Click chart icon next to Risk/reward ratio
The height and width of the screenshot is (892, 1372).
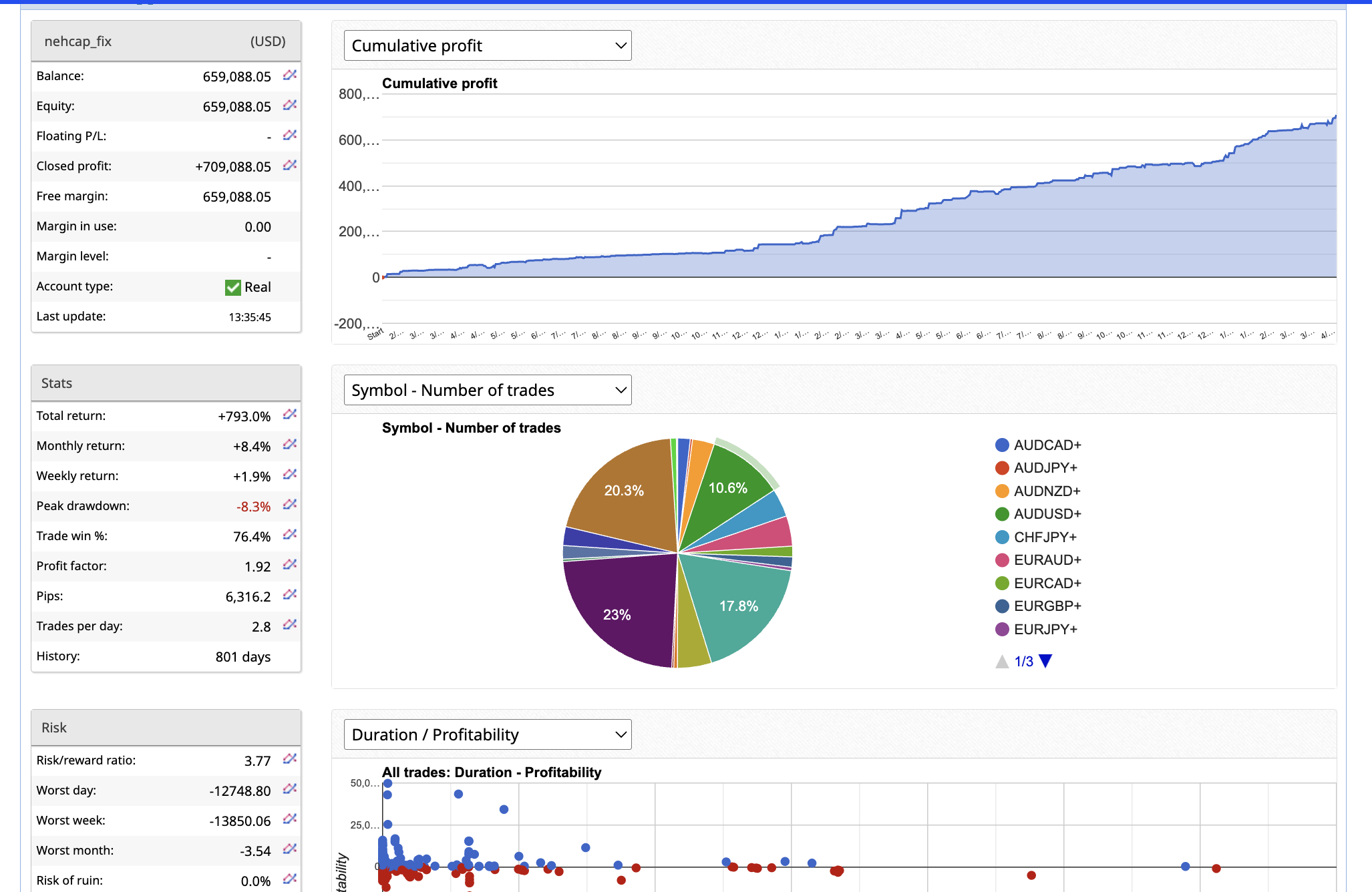click(289, 759)
